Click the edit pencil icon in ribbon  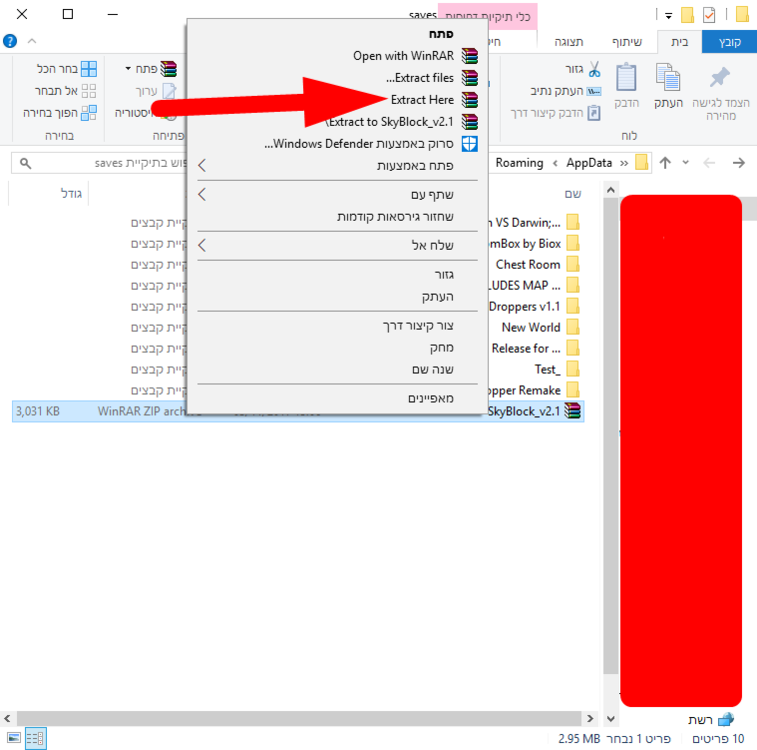(169, 91)
